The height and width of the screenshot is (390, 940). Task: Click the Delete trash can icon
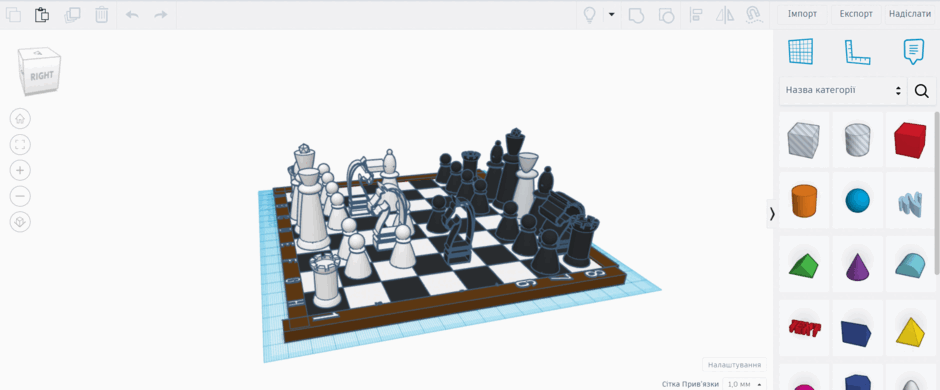coord(102,14)
